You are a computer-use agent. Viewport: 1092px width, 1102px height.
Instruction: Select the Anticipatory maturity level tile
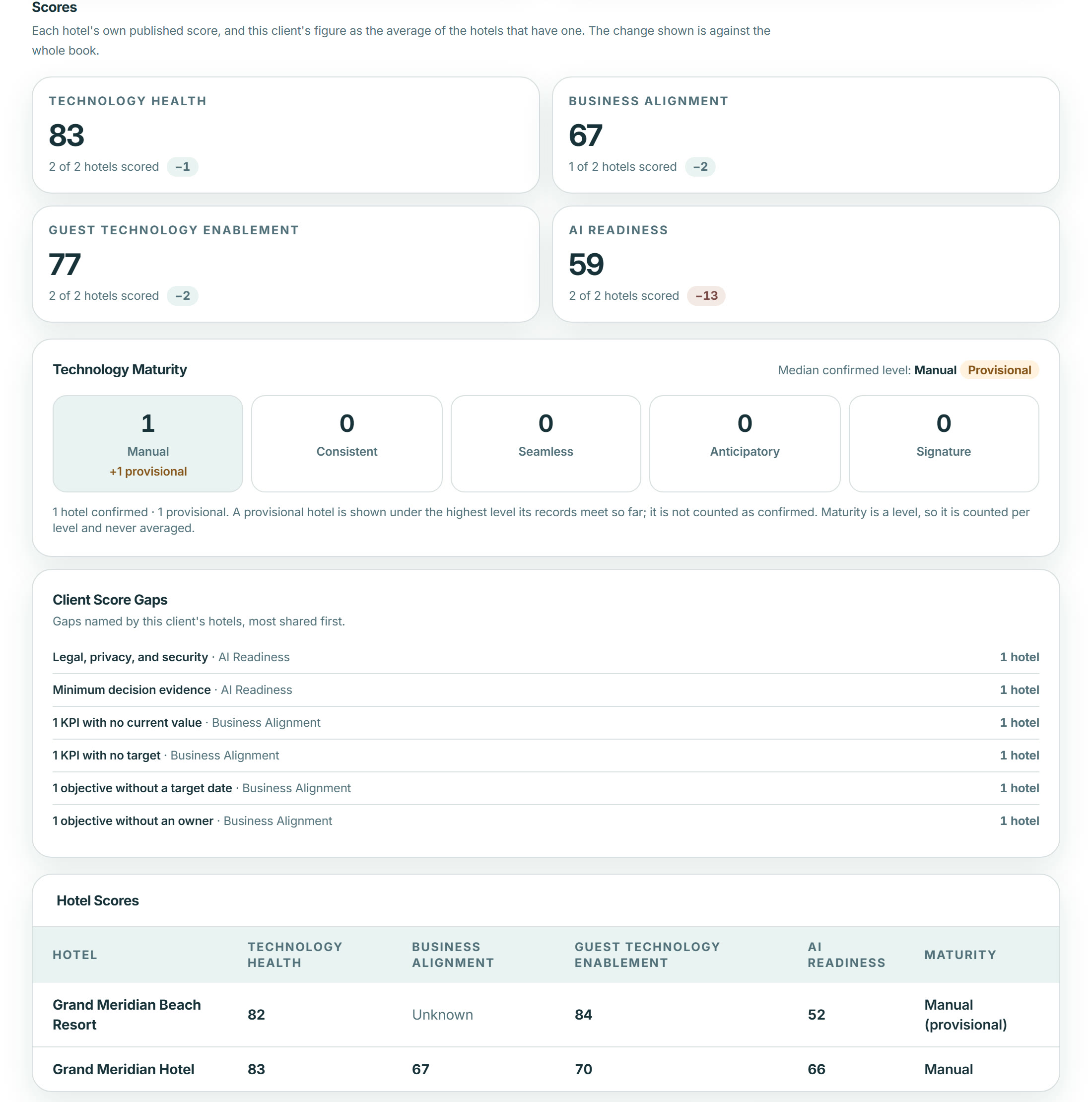[x=745, y=444]
